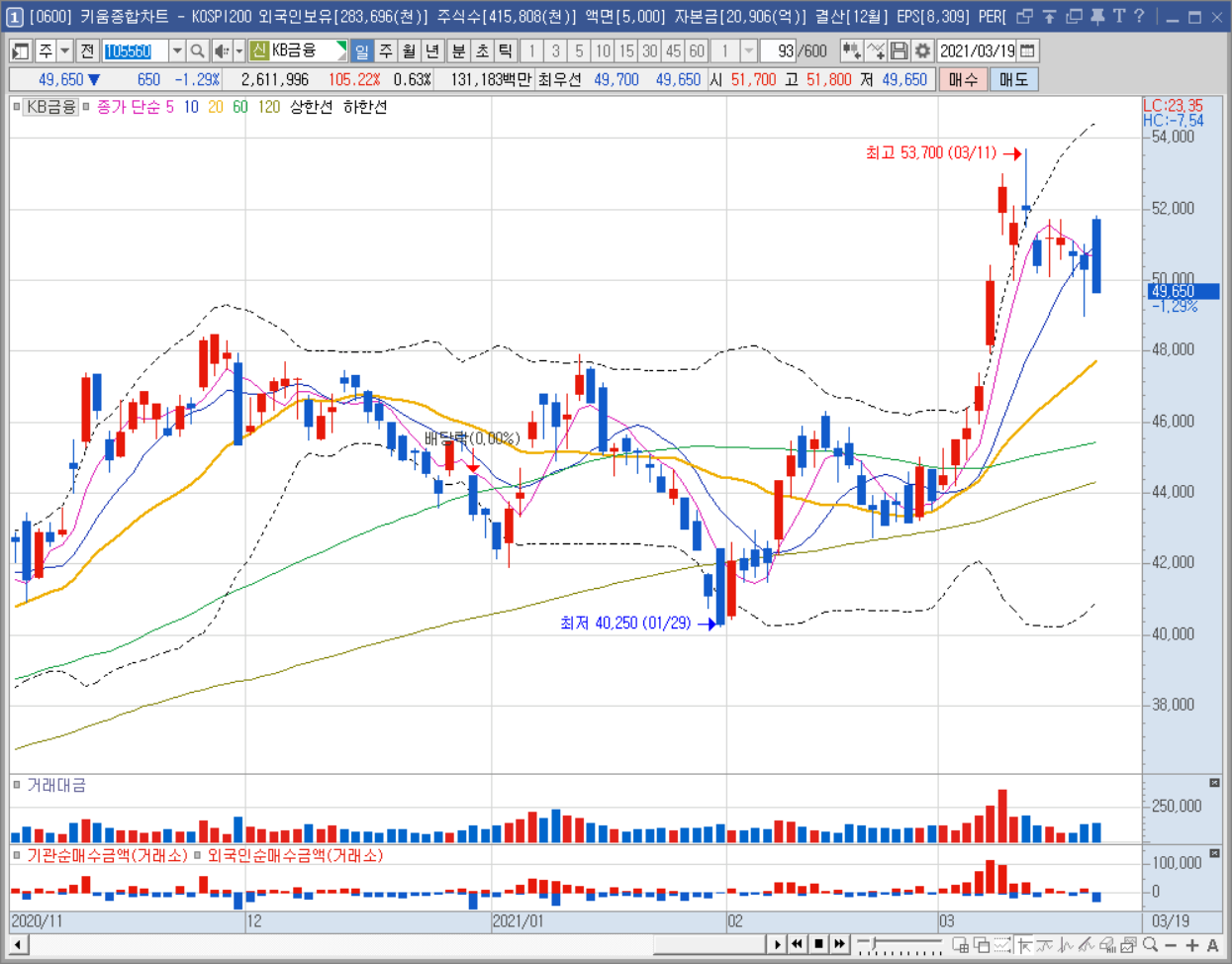Click the fast-forward playback button

pyautogui.click(x=839, y=944)
